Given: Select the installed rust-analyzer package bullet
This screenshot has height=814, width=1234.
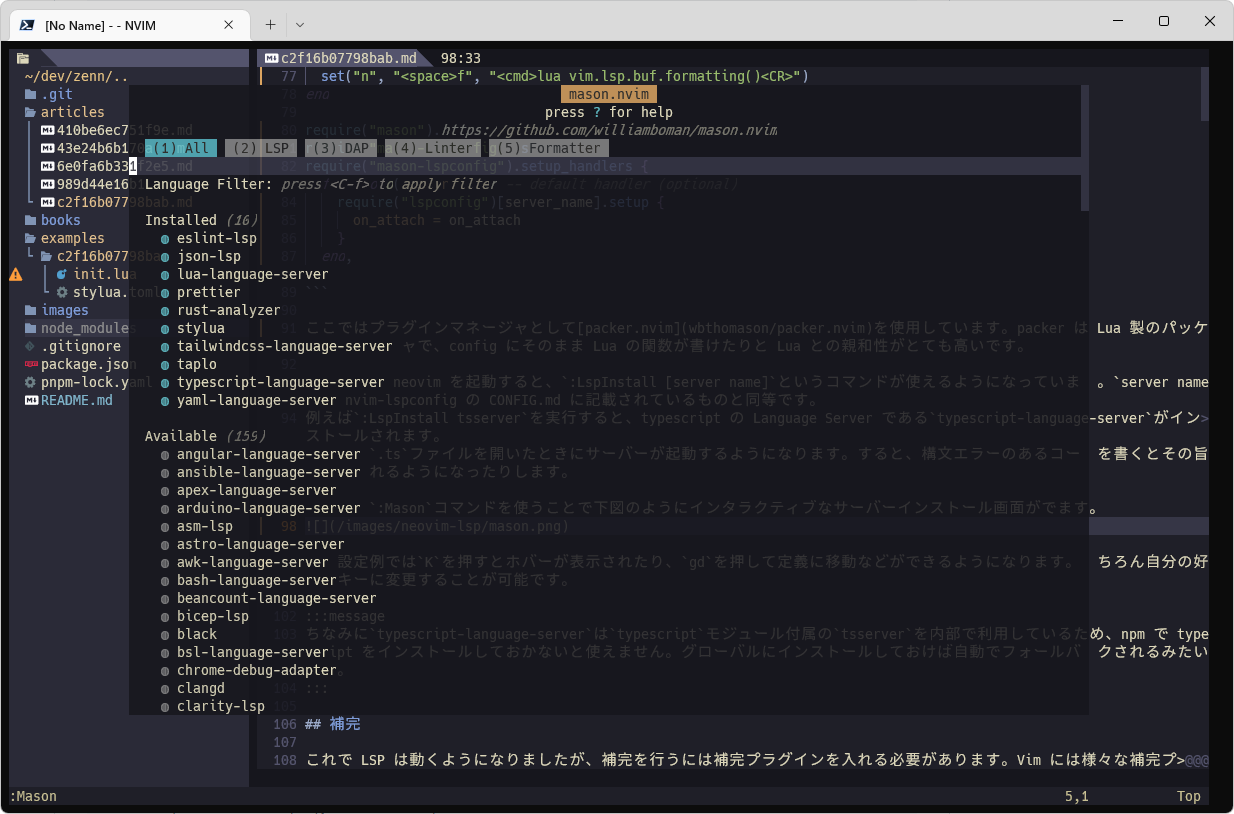Looking at the screenshot, I should coord(165,310).
